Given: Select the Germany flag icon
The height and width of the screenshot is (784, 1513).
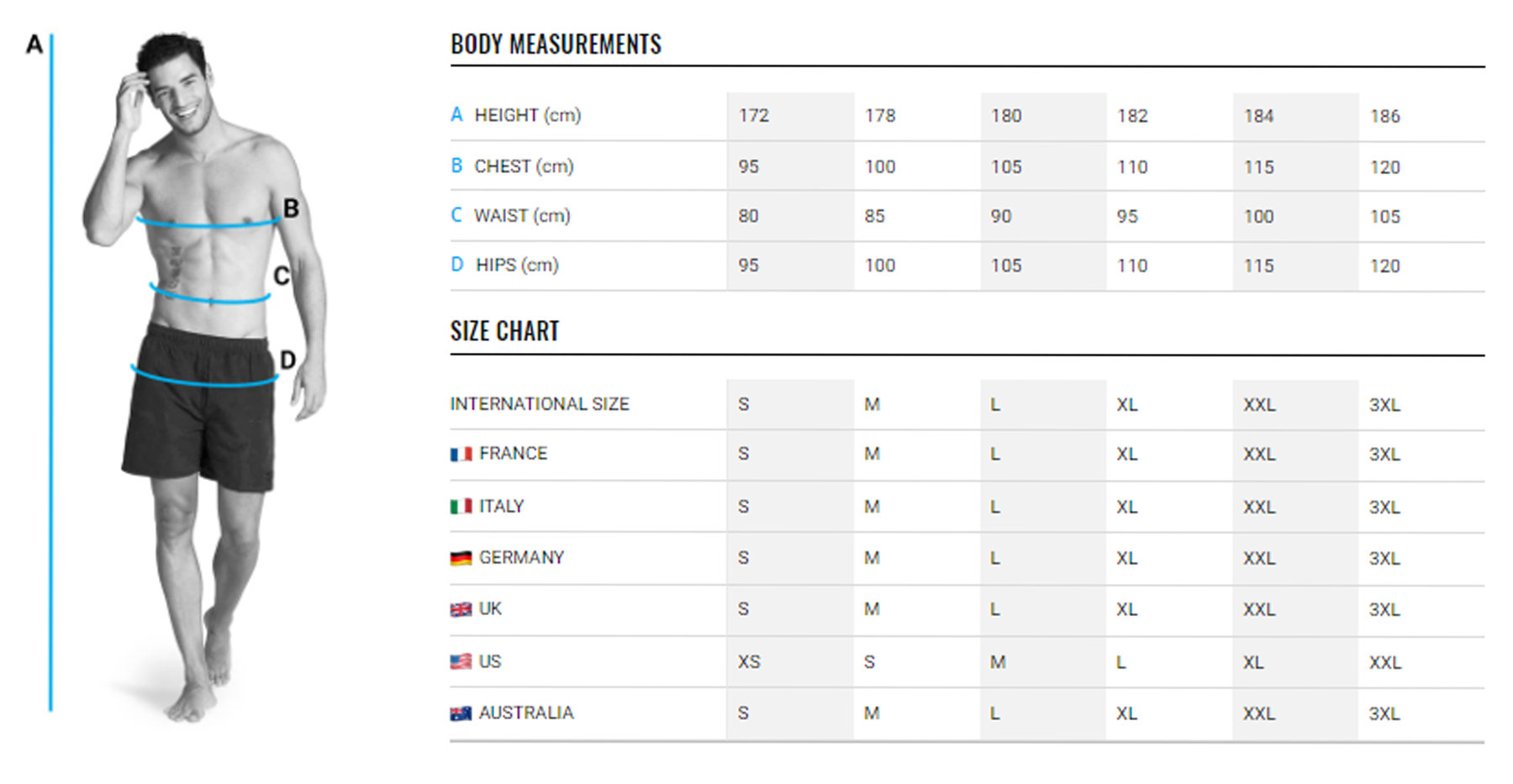Looking at the screenshot, I should coord(461,559).
